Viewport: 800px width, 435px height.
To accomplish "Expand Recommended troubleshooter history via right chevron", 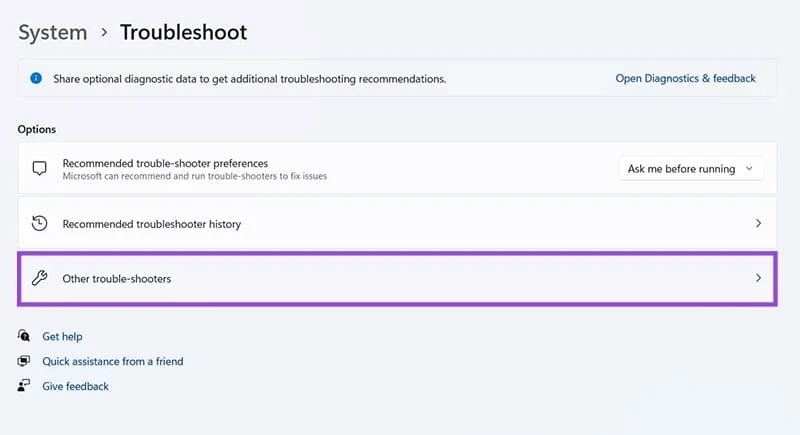I will [x=758, y=224].
